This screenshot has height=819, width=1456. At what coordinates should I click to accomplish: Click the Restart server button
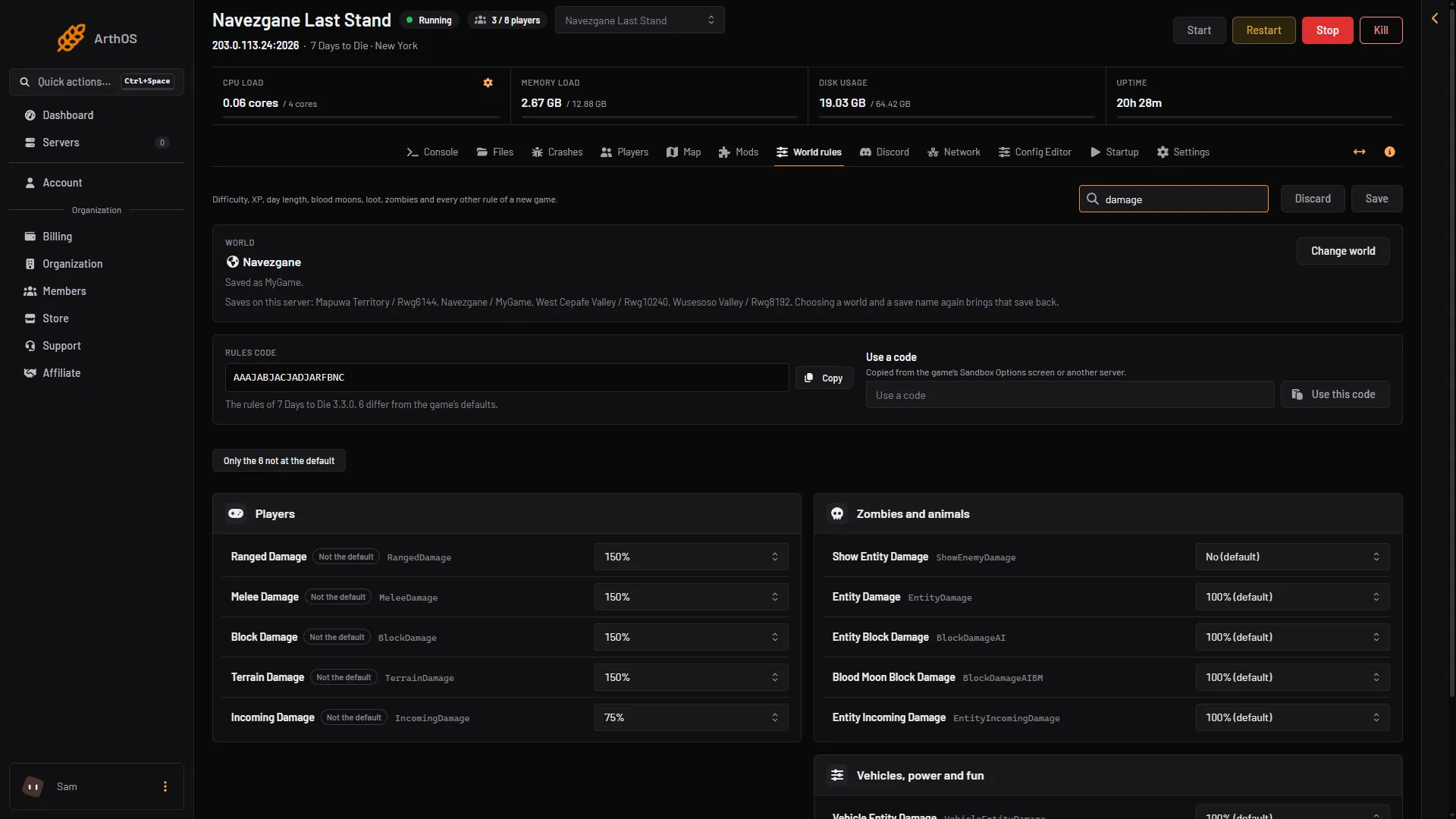click(x=1263, y=30)
